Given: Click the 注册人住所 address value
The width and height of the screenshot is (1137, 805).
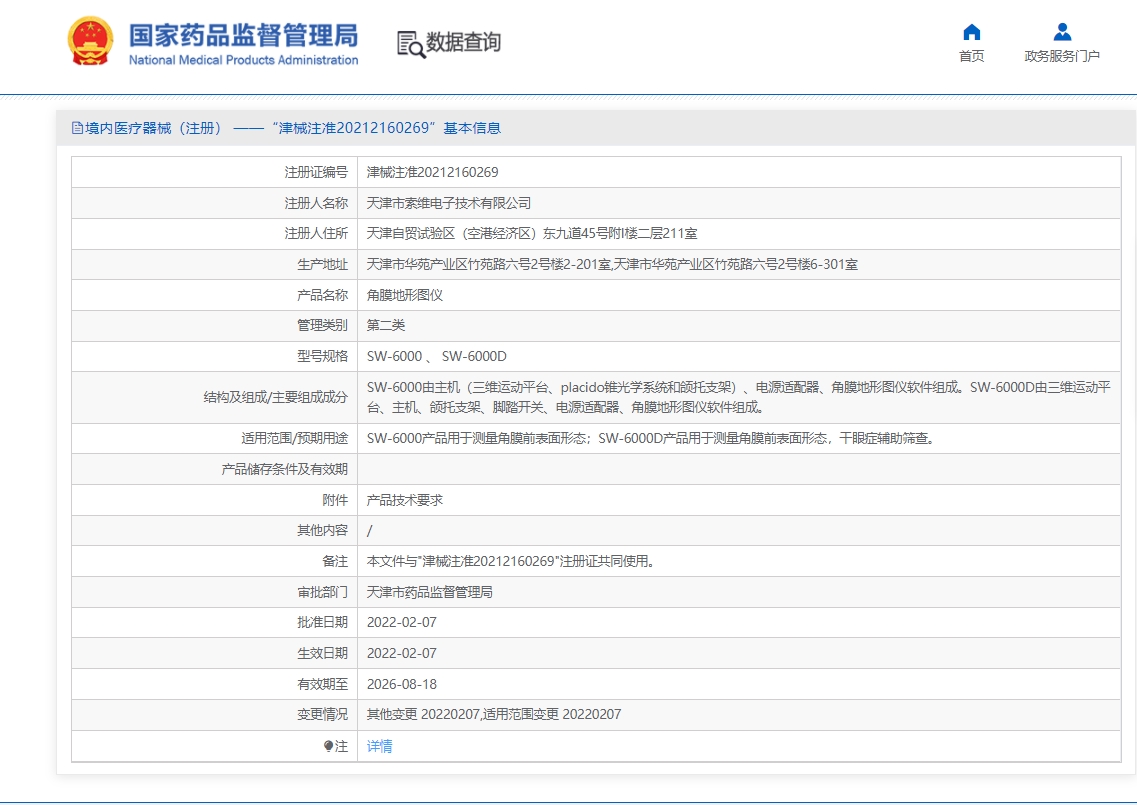Looking at the screenshot, I should coord(532,234).
